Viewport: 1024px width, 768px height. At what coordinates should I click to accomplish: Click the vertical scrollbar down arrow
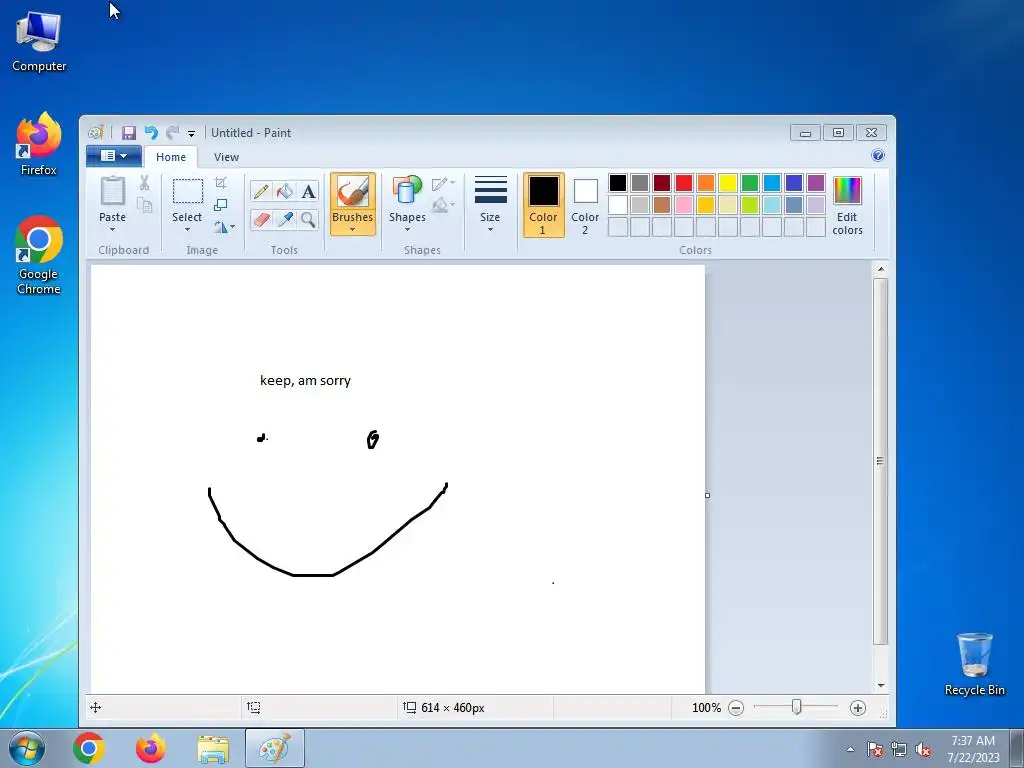880,686
